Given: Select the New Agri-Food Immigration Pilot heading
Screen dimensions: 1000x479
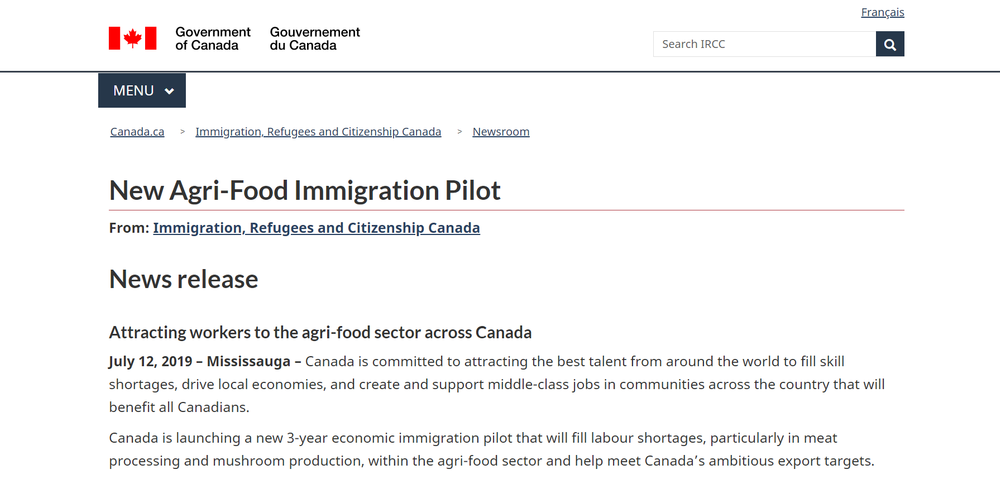Looking at the screenshot, I should pyautogui.click(x=305, y=190).
